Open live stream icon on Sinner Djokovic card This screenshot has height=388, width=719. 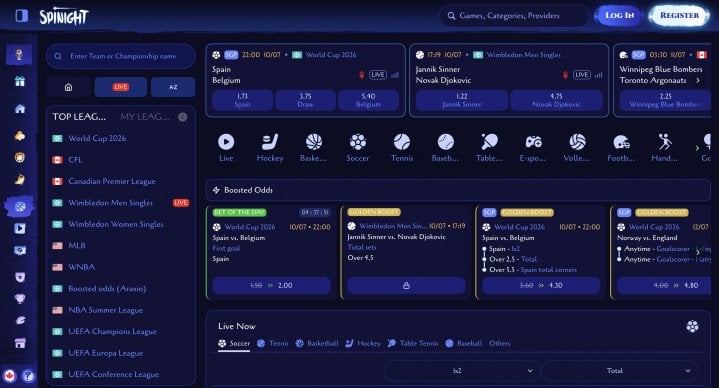[565, 75]
